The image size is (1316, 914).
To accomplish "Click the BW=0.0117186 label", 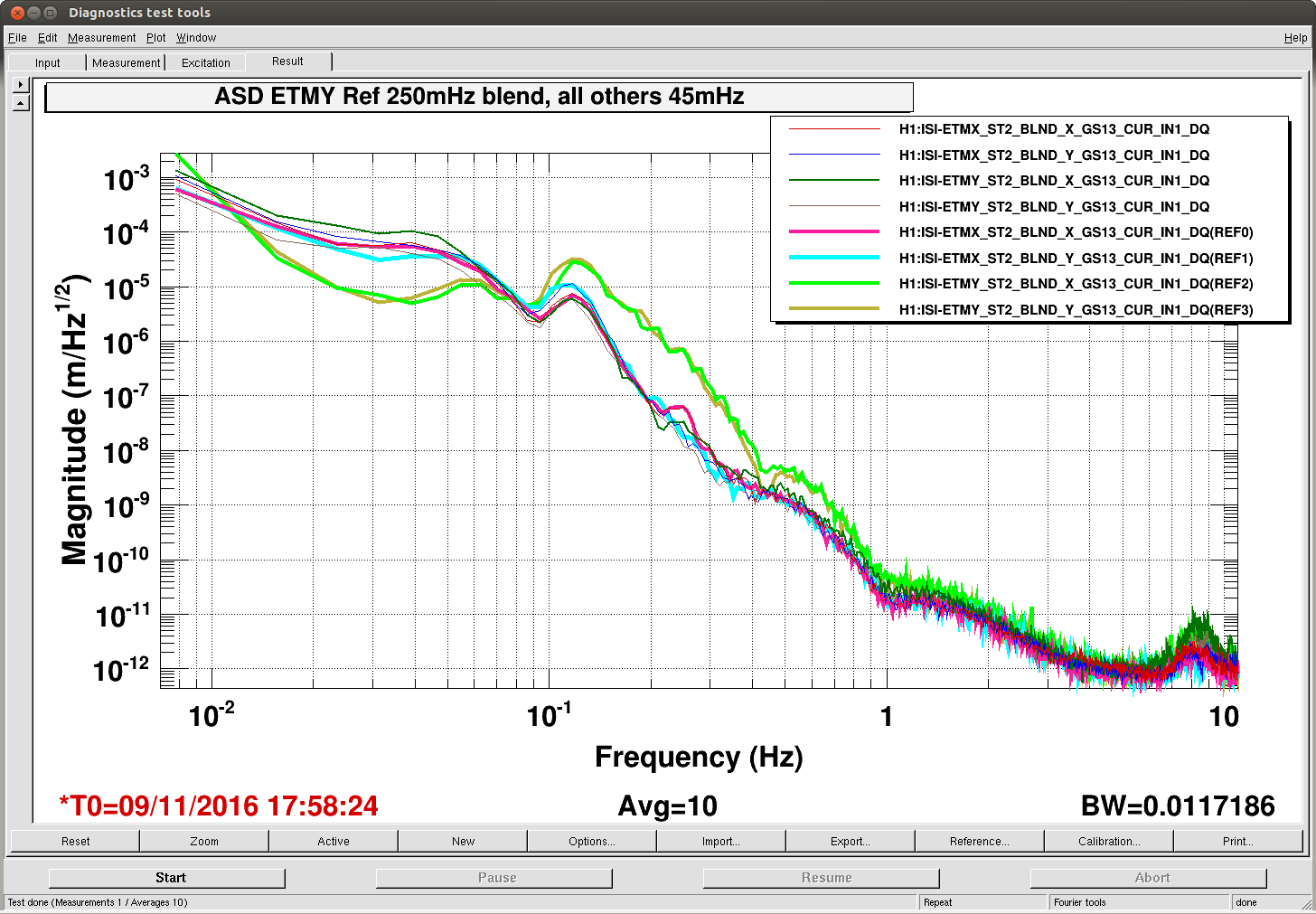I will (1178, 806).
